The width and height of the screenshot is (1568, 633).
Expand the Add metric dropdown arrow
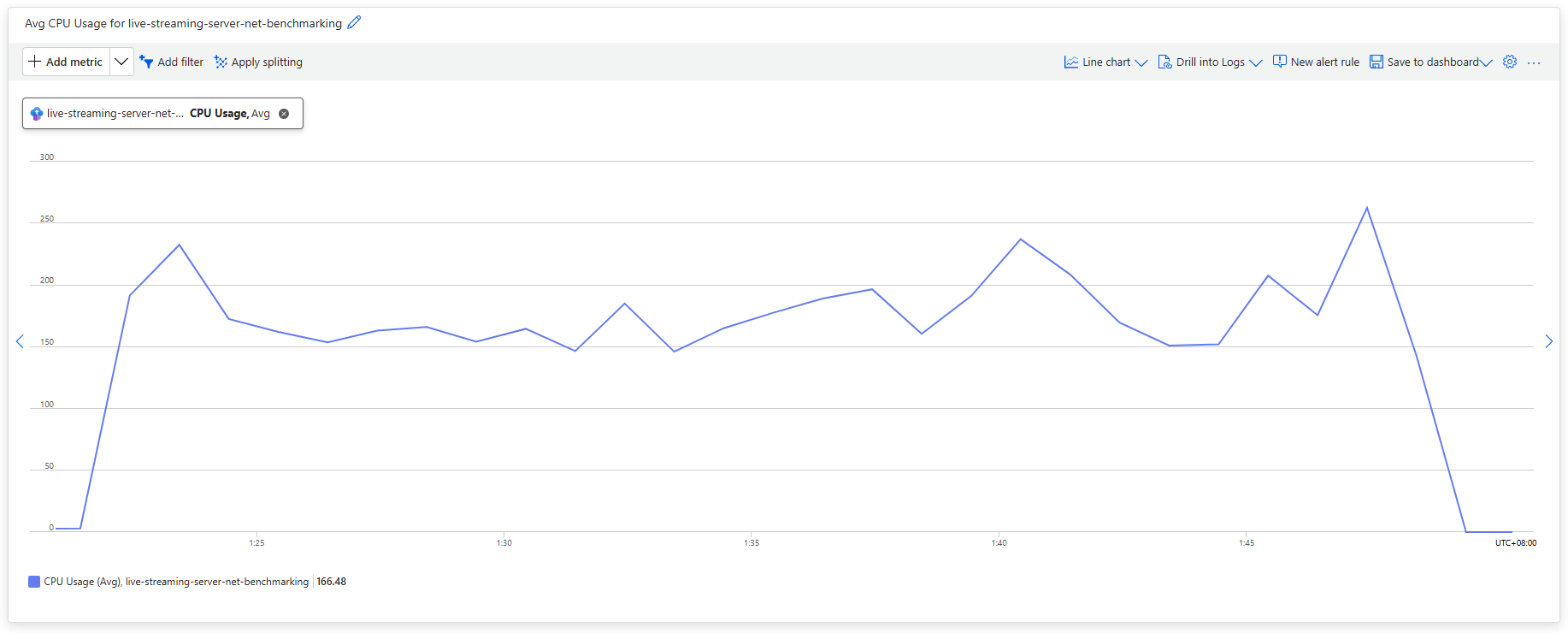121,62
